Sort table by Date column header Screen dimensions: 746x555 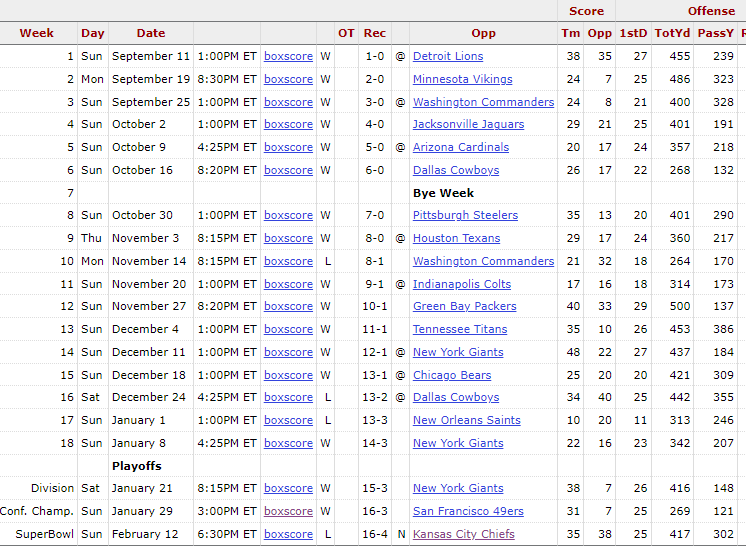click(151, 33)
